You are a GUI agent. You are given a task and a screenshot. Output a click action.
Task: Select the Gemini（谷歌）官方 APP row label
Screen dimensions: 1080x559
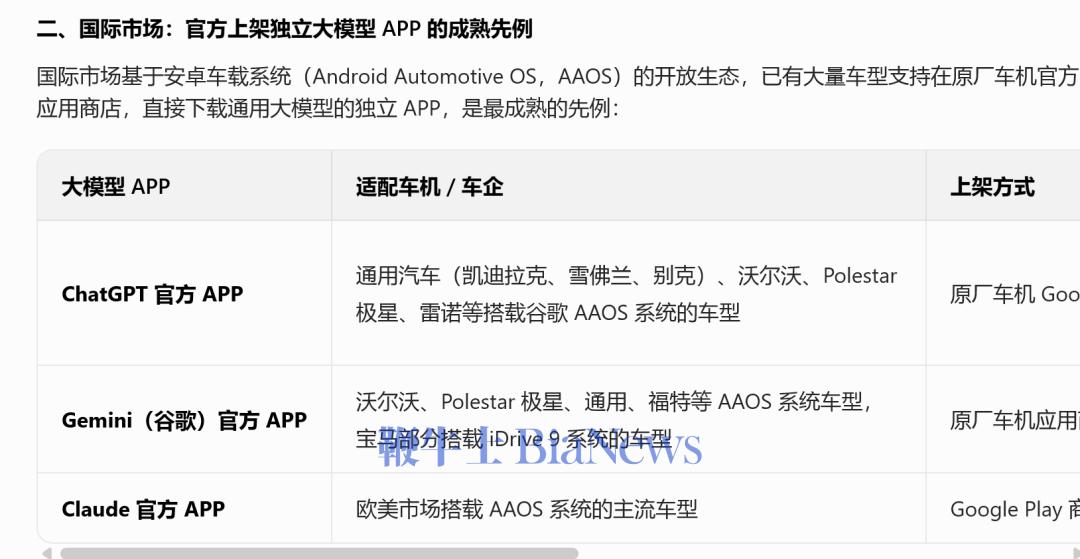(x=184, y=421)
